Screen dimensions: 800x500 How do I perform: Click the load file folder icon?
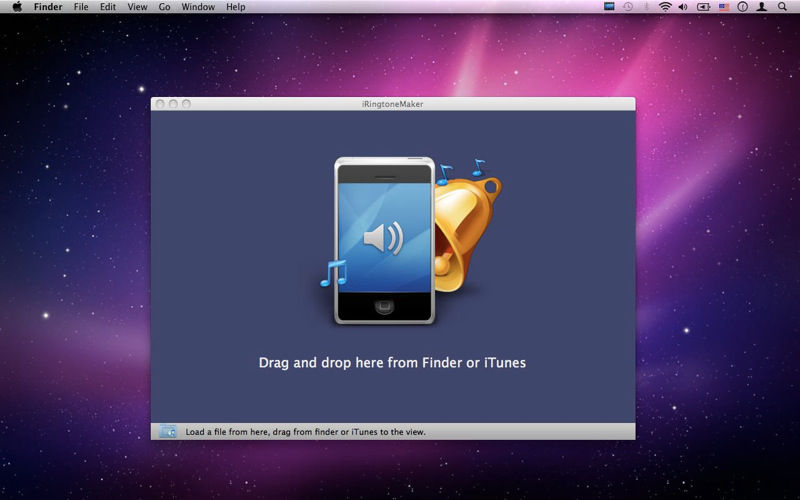(167, 431)
